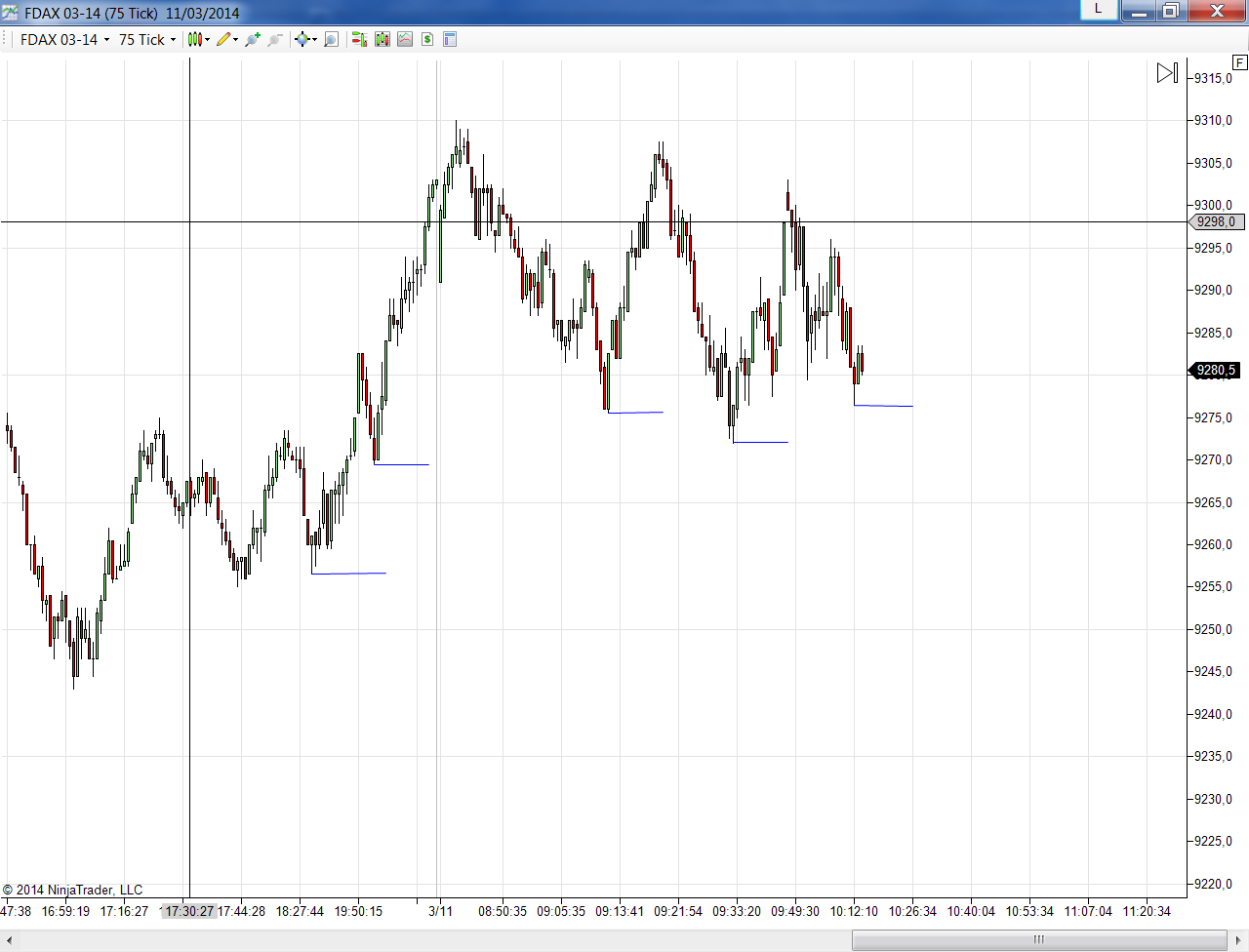This screenshot has width=1249, height=952.
Task: Click the NinjaTrader chart icon in title bar
Action: [10, 13]
